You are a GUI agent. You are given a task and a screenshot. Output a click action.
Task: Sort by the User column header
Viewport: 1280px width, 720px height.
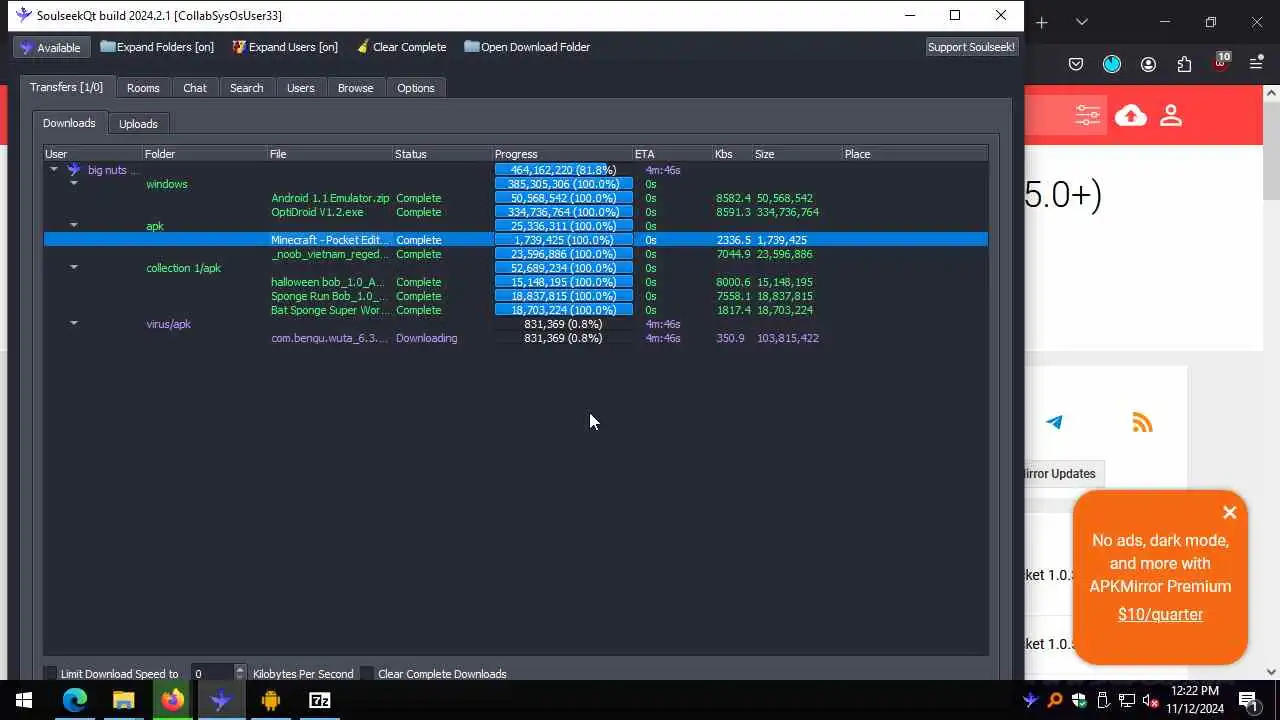pyautogui.click(x=93, y=154)
